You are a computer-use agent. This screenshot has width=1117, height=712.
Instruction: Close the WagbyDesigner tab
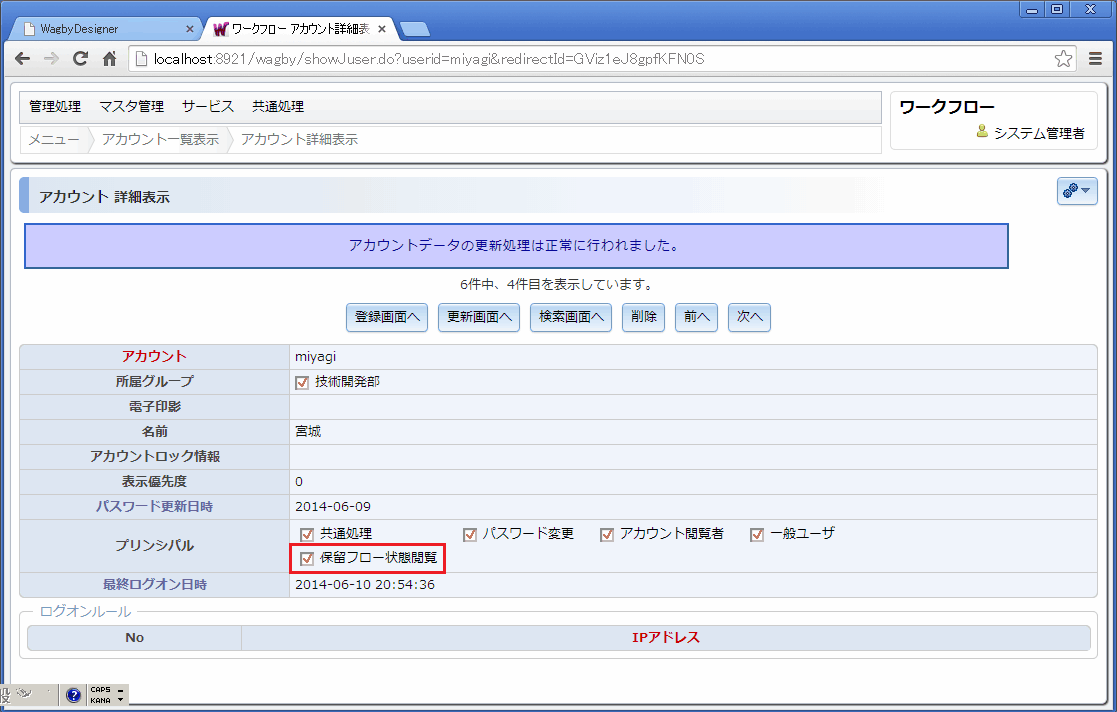[x=189, y=29]
